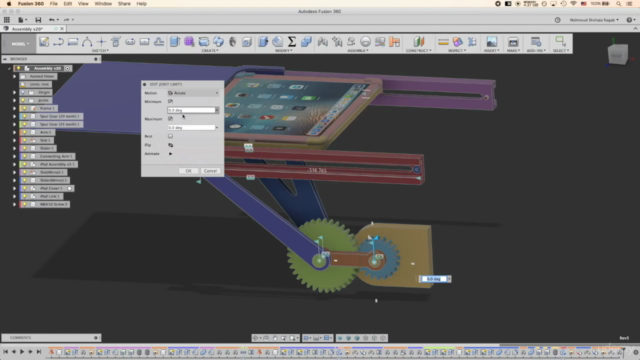
Task: Expand the Named Views node
Action: pos(14,76)
